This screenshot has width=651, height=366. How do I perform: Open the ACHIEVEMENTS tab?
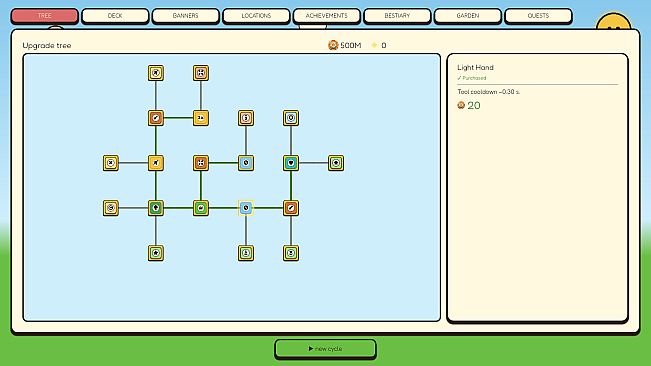[x=327, y=16]
